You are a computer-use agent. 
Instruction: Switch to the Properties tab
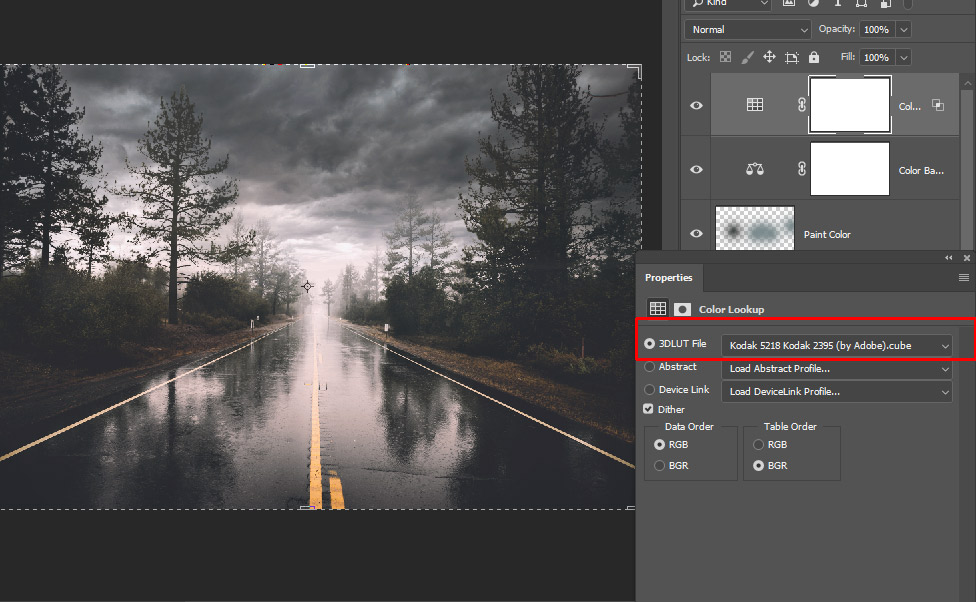click(x=668, y=277)
